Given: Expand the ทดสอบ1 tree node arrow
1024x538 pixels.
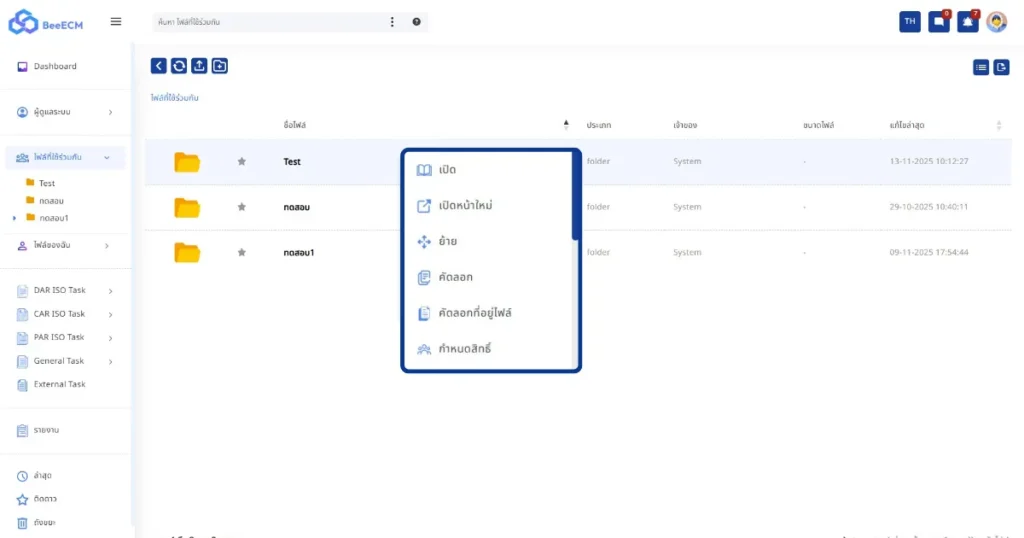Looking at the screenshot, I should [x=14, y=218].
